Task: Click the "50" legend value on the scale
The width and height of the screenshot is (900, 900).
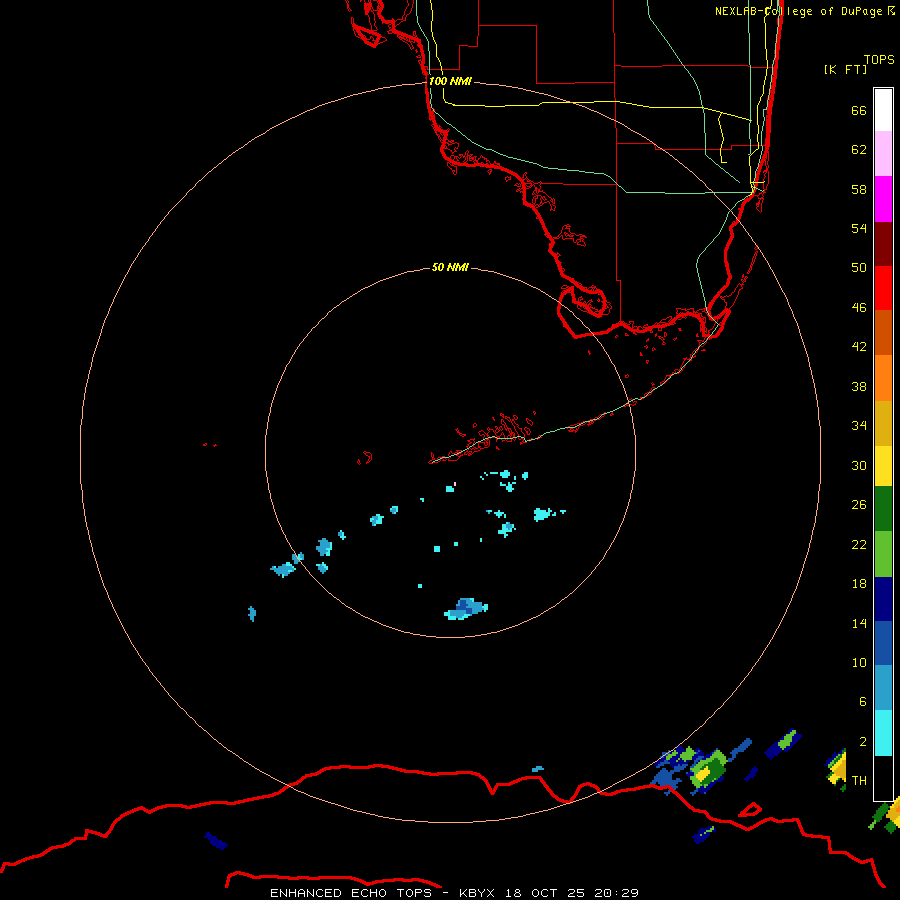Action: [x=859, y=267]
